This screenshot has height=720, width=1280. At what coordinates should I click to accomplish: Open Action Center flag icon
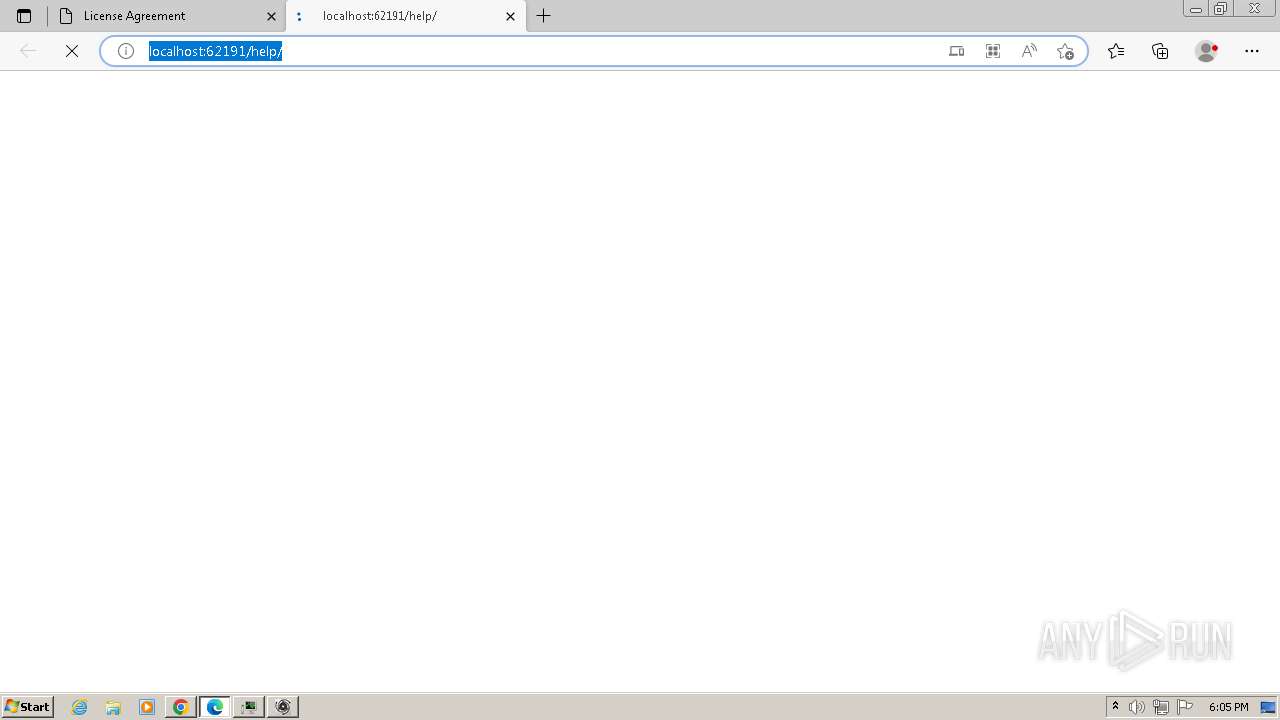click(x=1185, y=707)
